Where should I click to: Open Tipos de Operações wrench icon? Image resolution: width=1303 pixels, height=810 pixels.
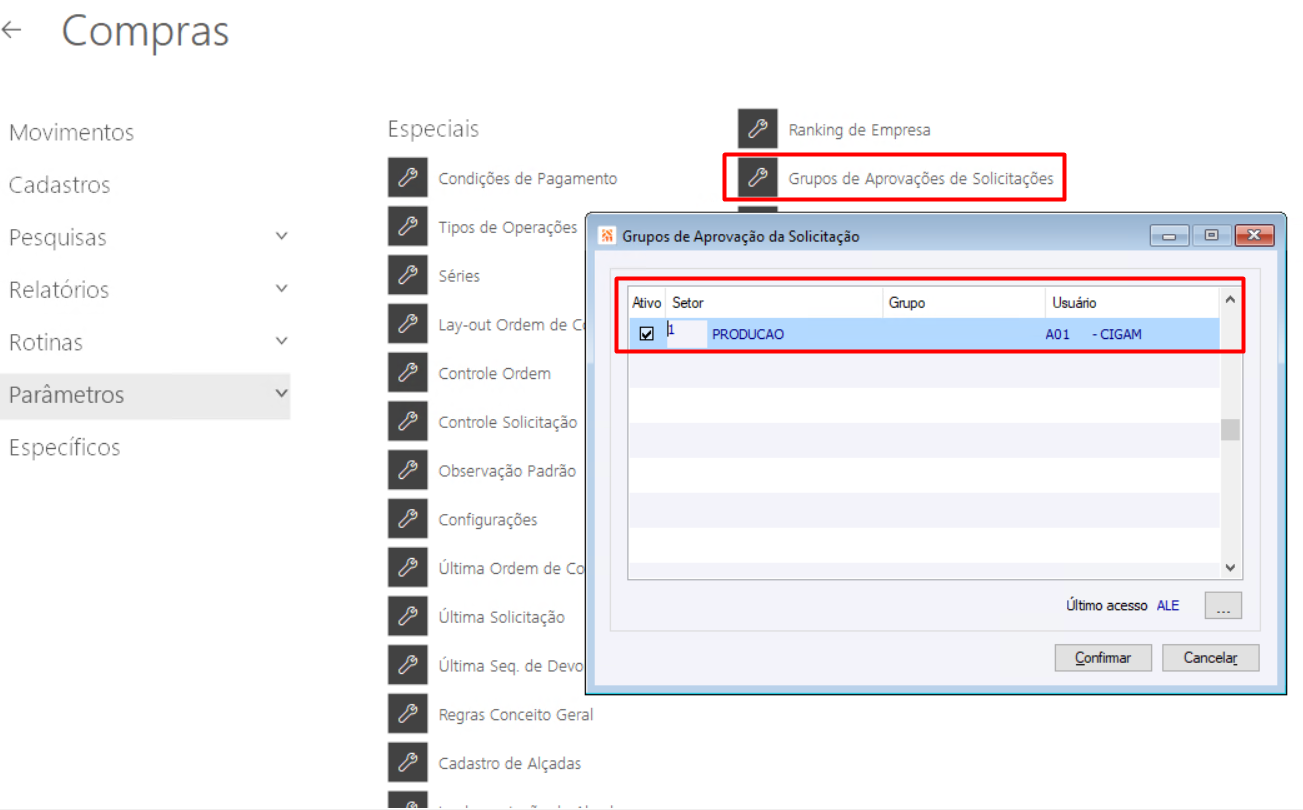407,227
